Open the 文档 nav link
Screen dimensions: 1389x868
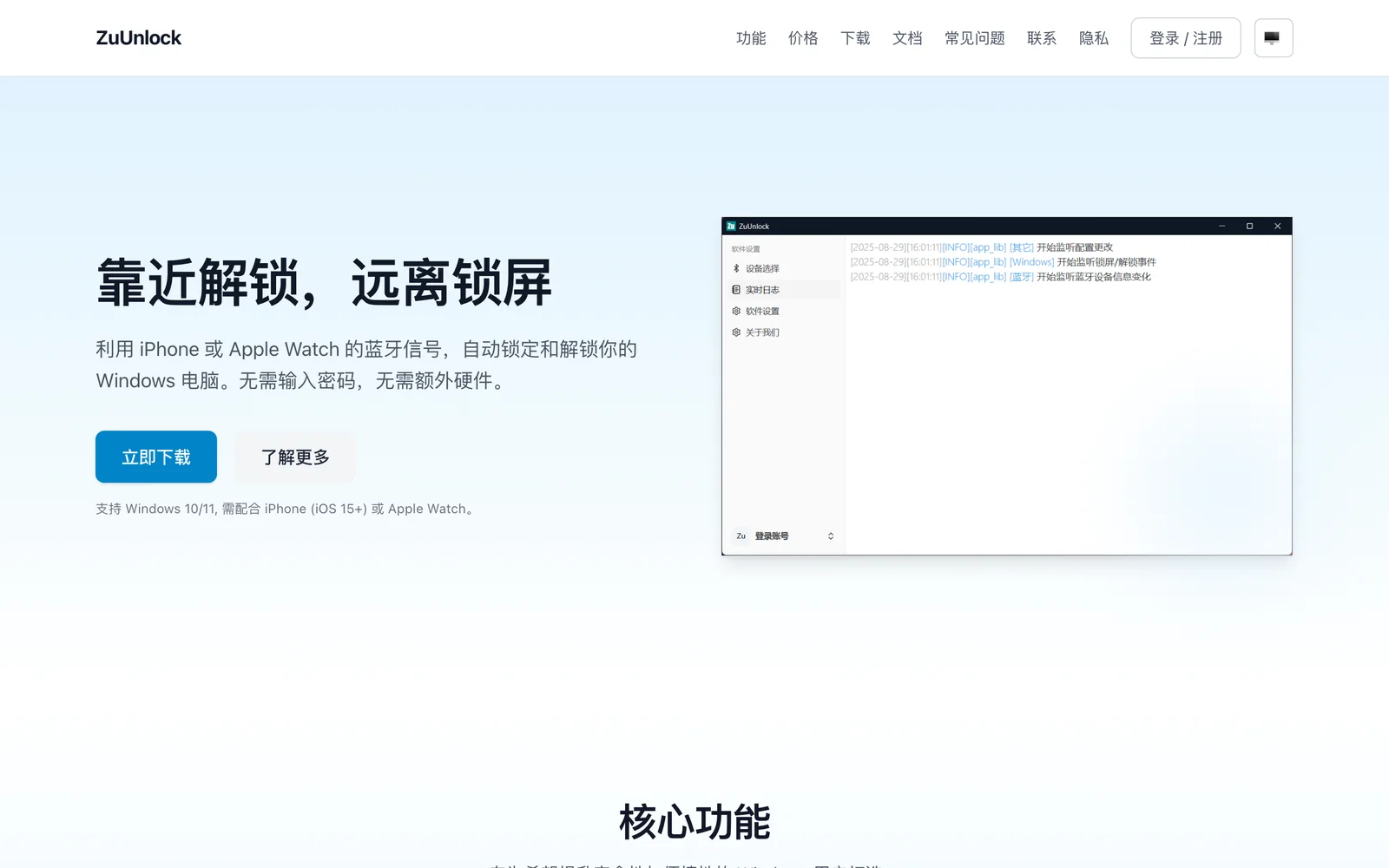(x=907, y=38)
